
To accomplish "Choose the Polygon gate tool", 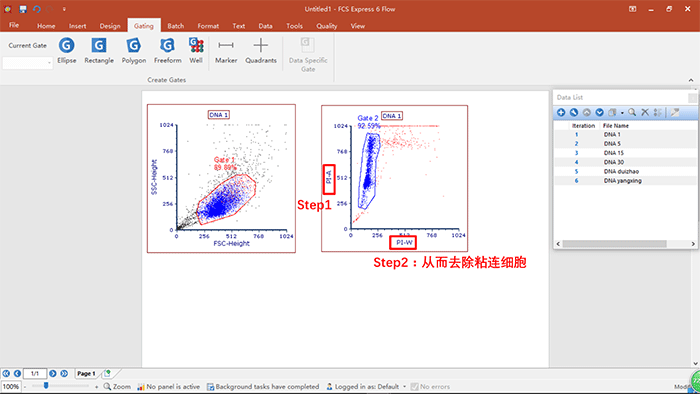I will [133, 51].
